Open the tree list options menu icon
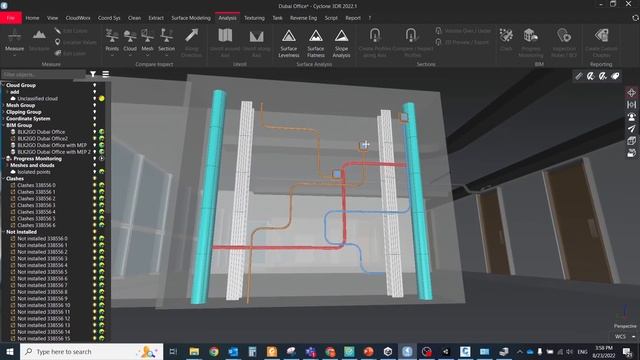640x360 pixels. (105, 74)
